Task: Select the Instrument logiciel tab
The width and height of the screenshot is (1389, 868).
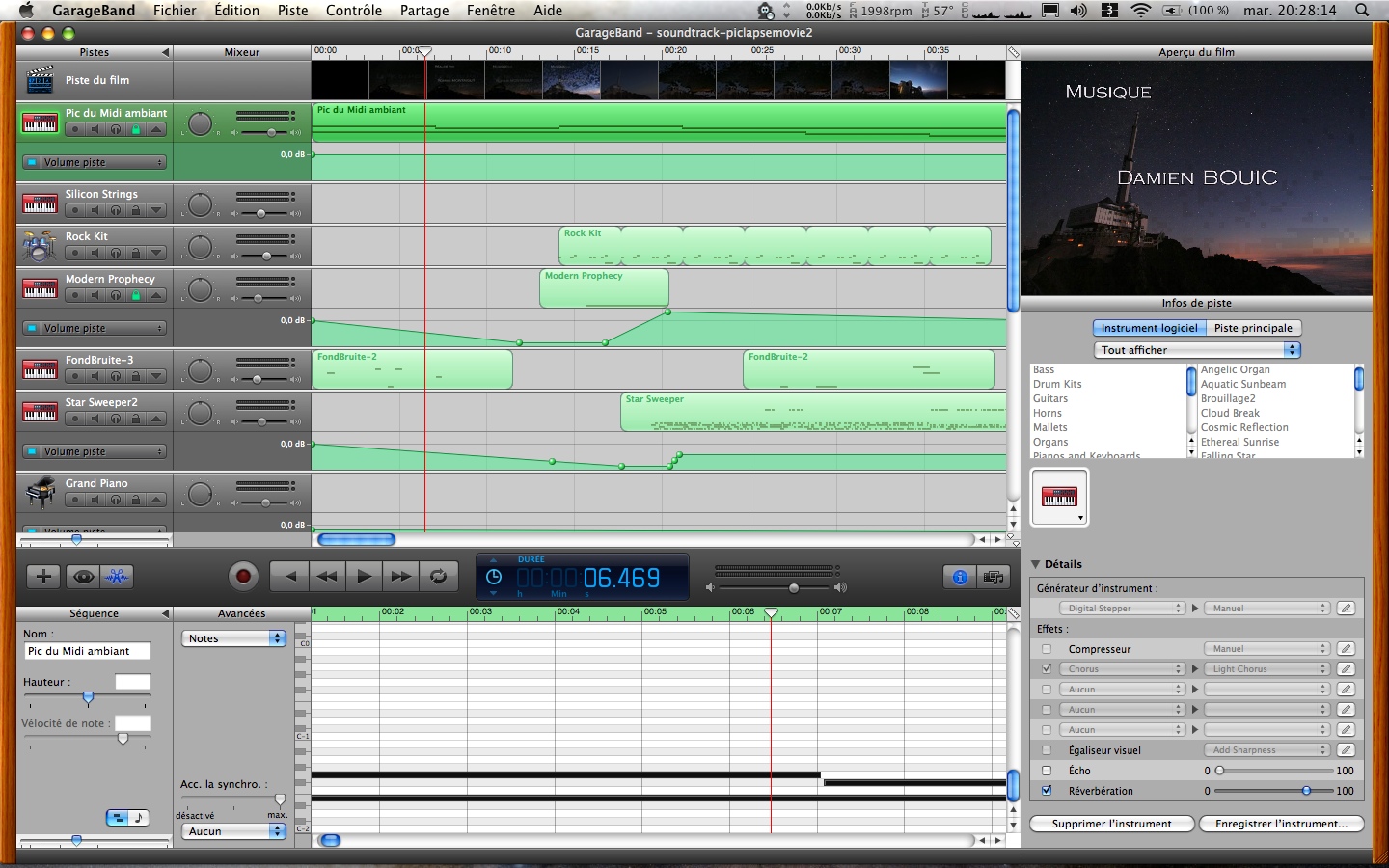Action: tap(1149, 328)
